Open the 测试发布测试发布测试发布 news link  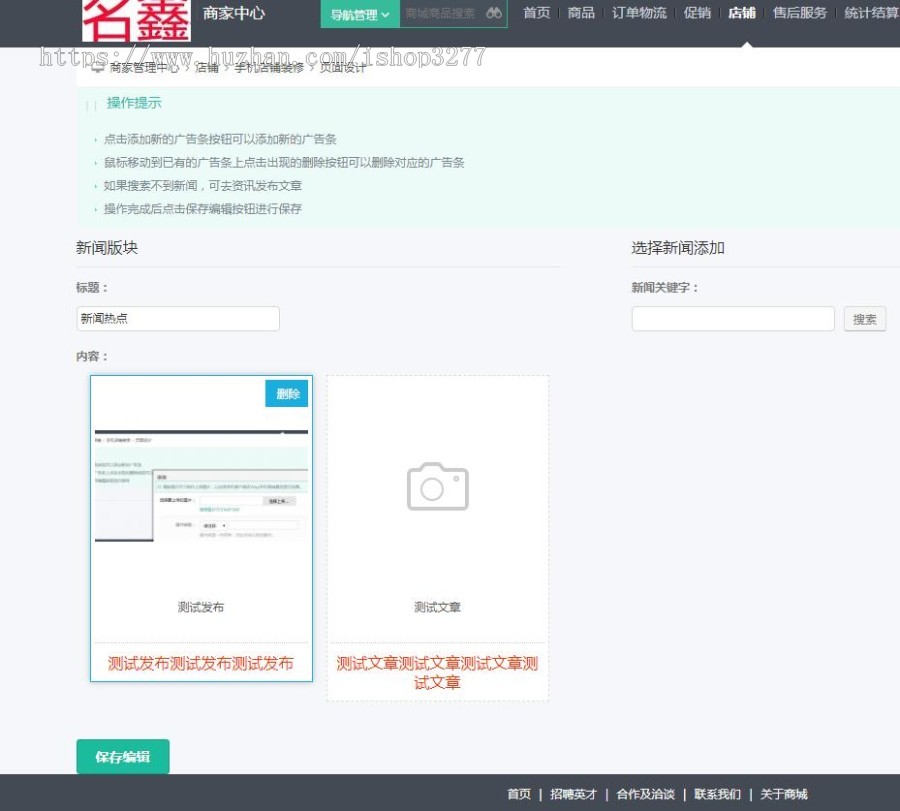point(200,662)
